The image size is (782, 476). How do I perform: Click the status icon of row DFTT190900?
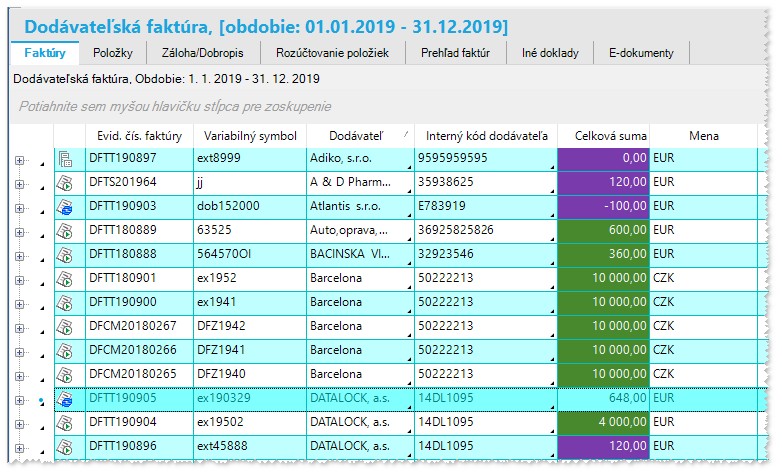tap(64, 303)
